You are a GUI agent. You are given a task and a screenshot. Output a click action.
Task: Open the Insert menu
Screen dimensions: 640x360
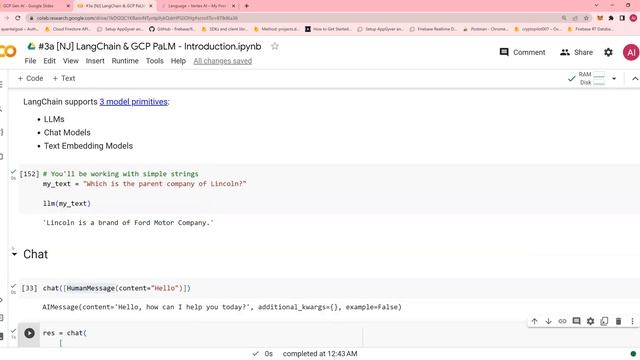coord(95,61)
